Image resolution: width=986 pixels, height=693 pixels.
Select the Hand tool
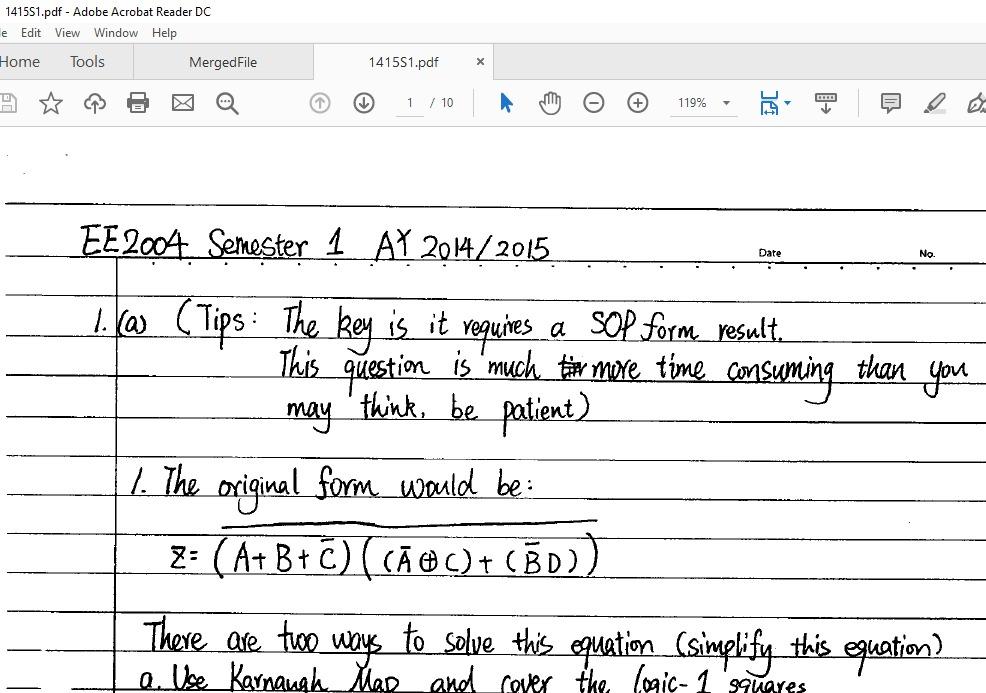click(x=551, y=102)
